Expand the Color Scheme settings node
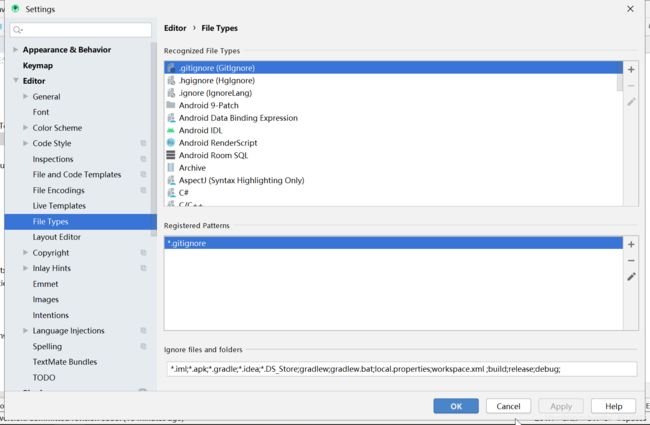Viewport: 650px width, 425px height. [25, 128]
